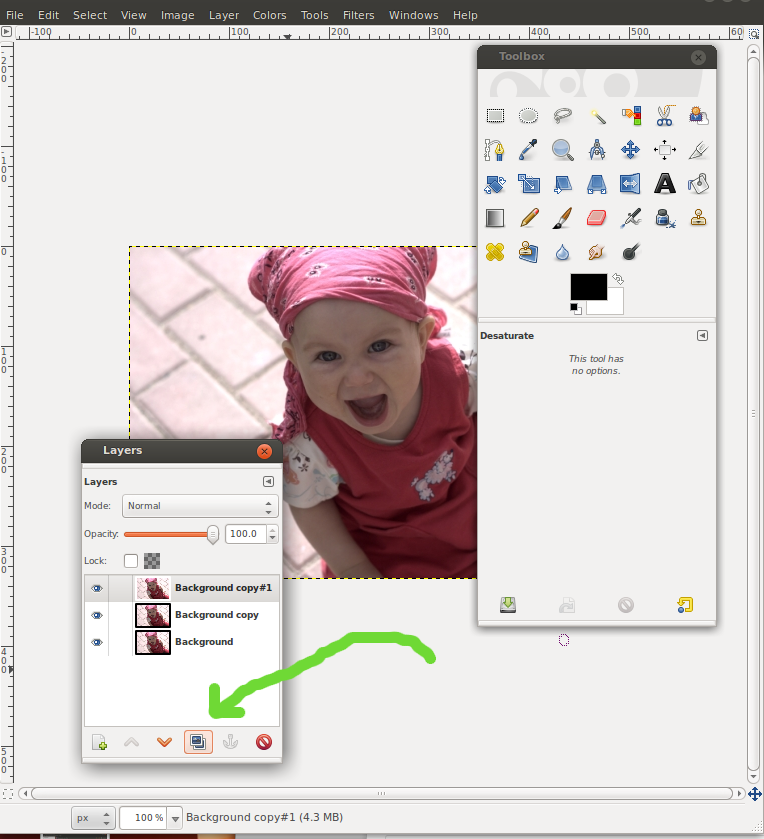Delete layer using the red icon
The width and height of the screenshot is (764, 839).
(x=264, y=742)
